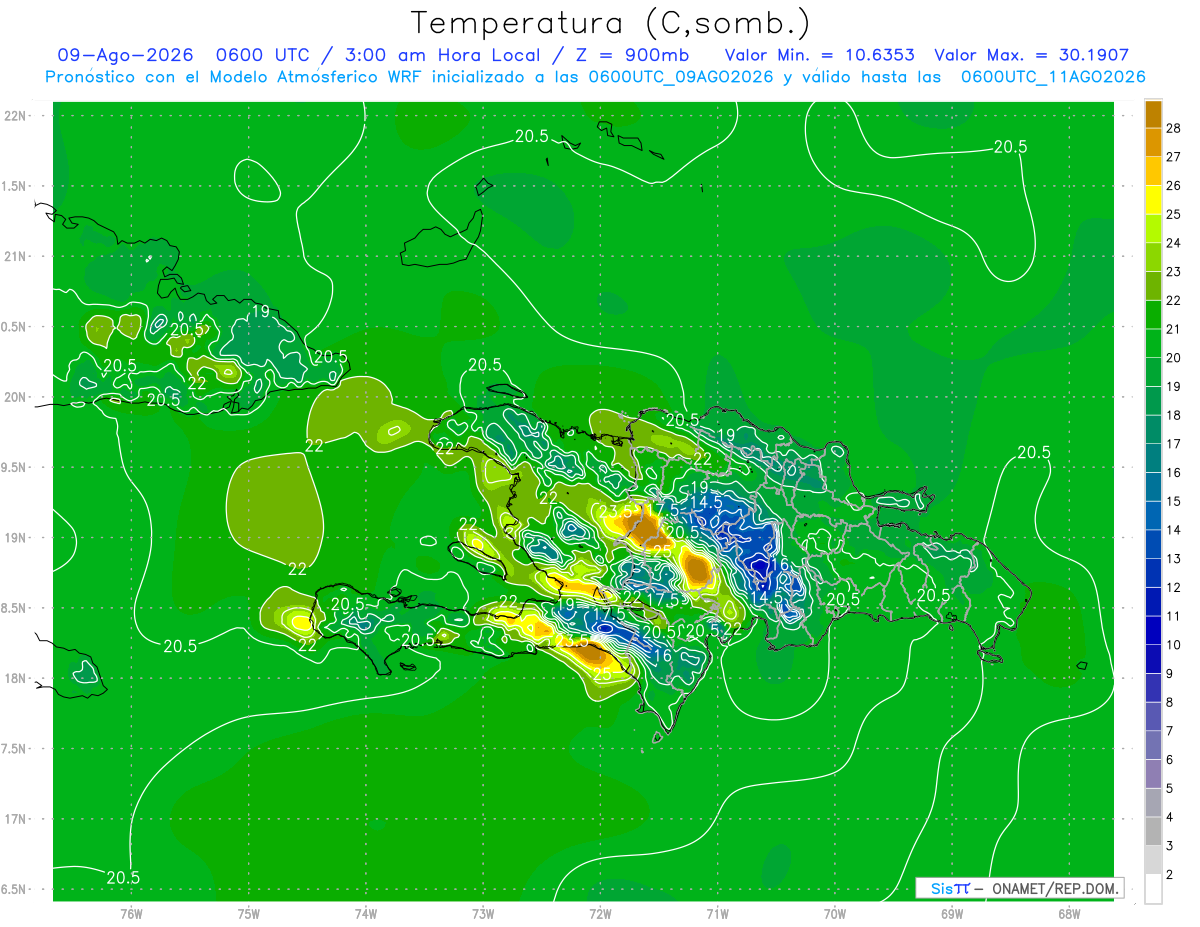Pick the orange swatch between 27 and 28
1200x927 pixels.
point(1153,143)
